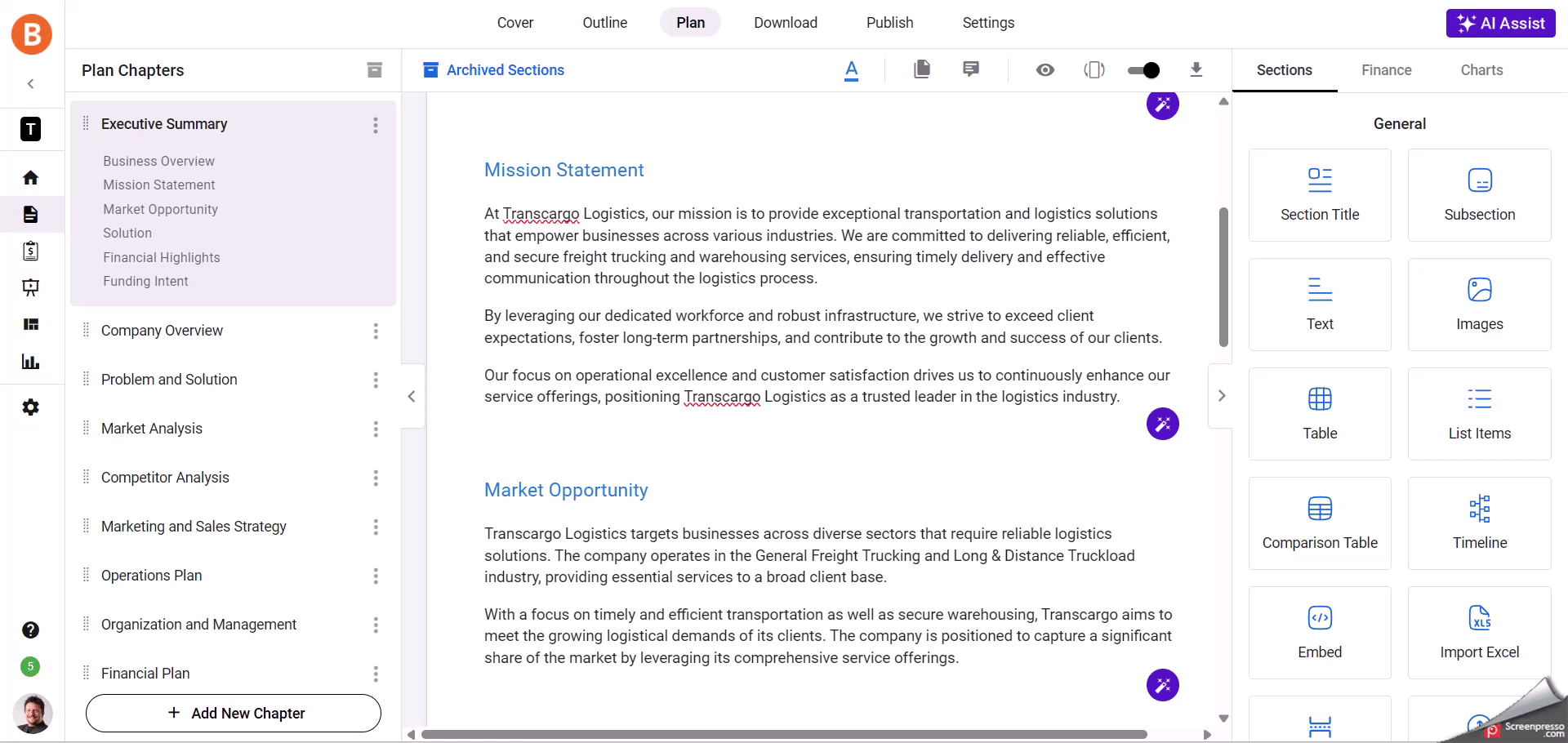Select Financial Highlights in chapter list
1568x743 pixels.
[x=162, y=258]
